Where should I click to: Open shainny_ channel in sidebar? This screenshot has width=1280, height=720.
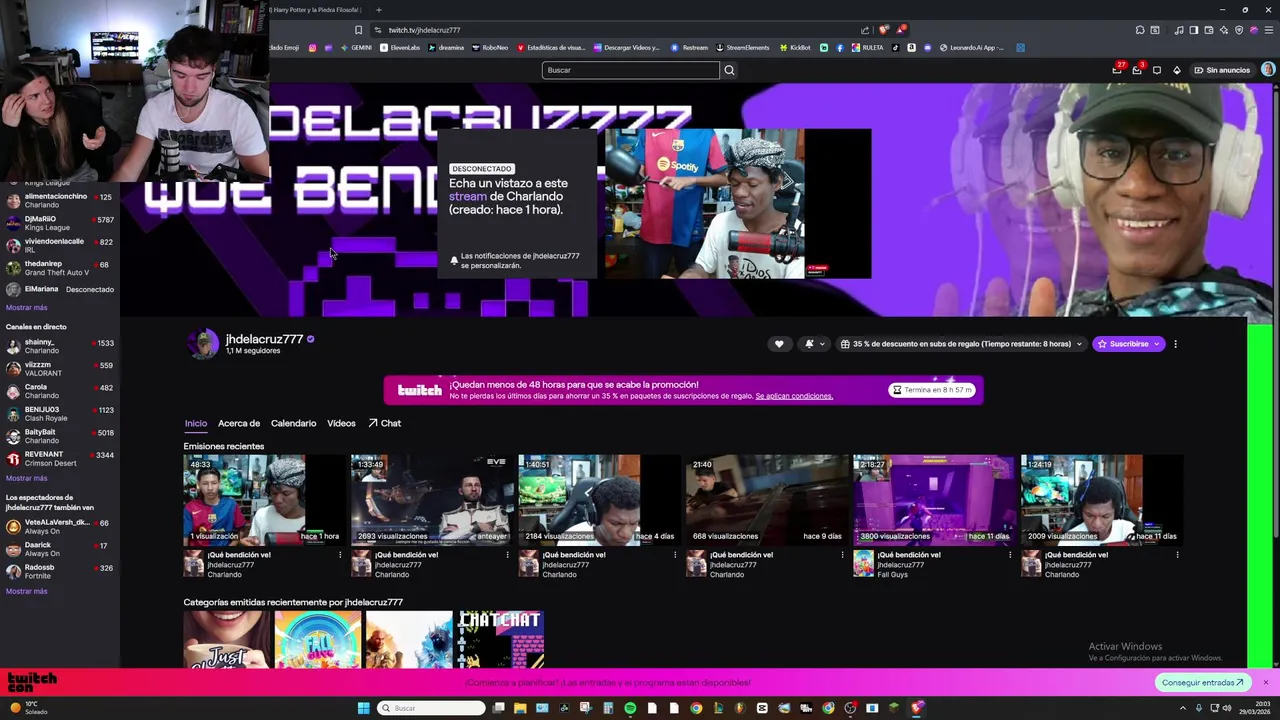(60, 347)
